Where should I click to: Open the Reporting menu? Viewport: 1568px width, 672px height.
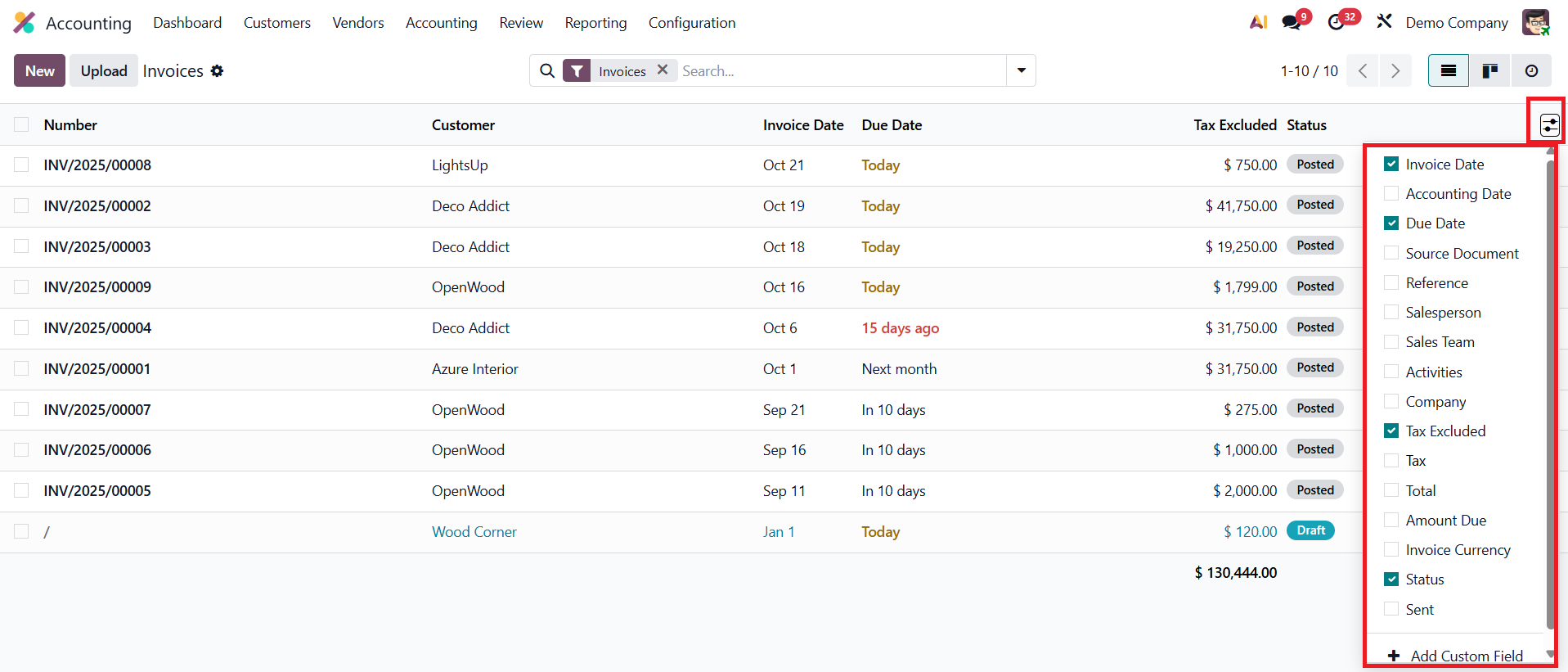point(595,23)
